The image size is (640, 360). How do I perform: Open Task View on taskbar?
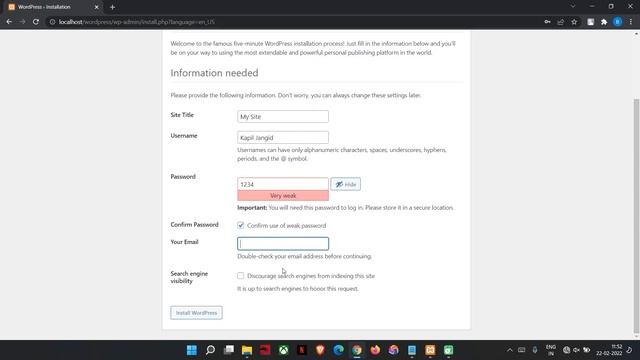click(x=229, y=350)
